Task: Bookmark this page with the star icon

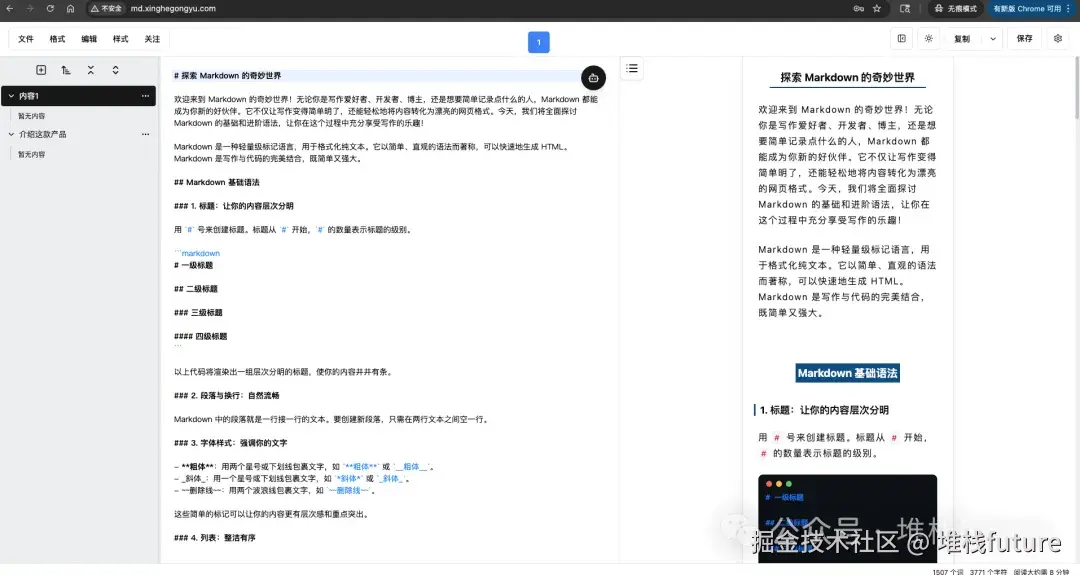Action: click(877, 8)
